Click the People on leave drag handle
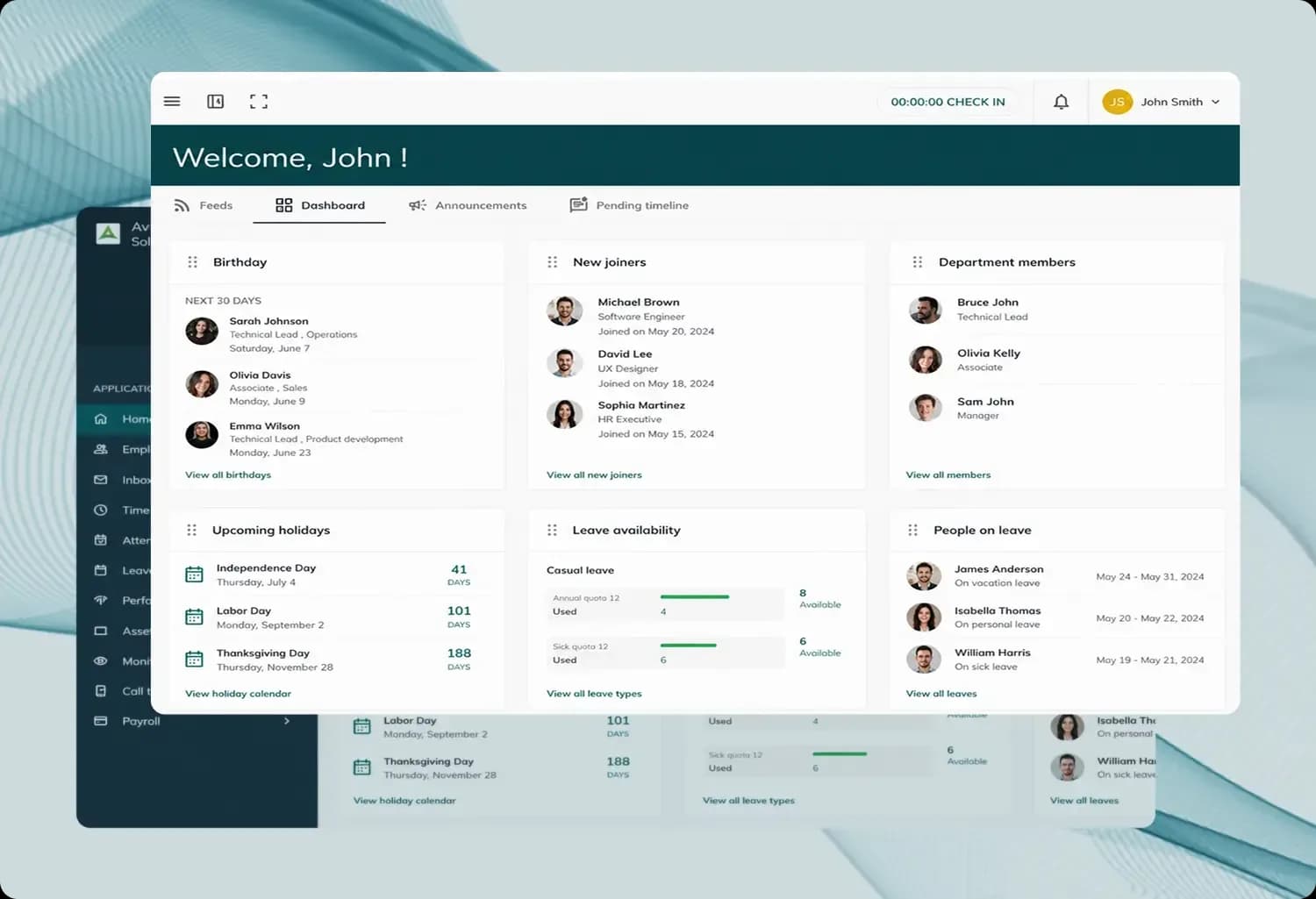Viewport: 1316px width, 899px height. (912, 530)
